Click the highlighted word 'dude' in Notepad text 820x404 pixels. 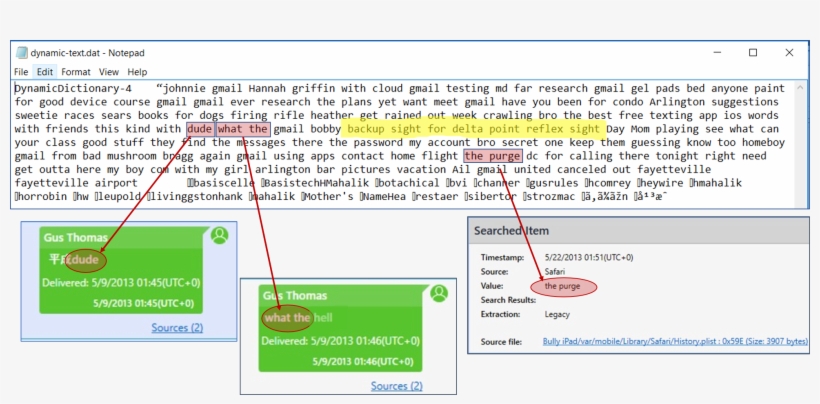coord(200,129)
